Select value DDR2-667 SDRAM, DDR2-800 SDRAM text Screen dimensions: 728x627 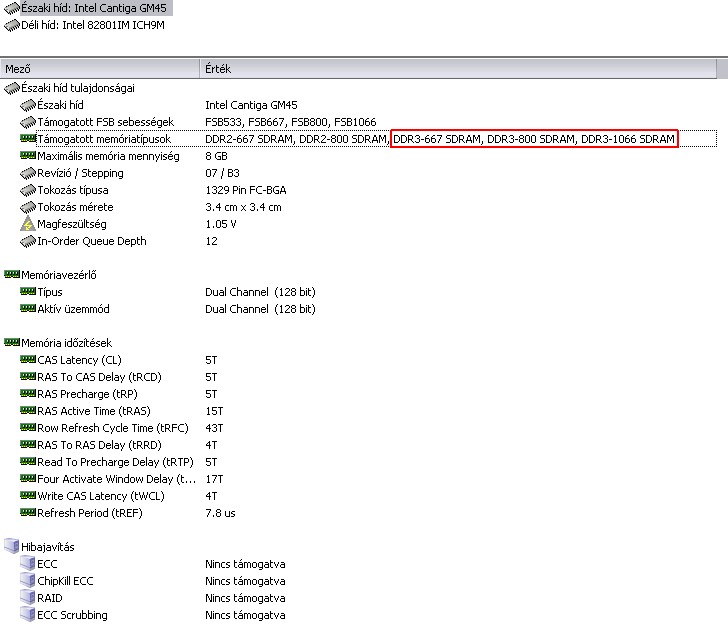pyautogui.click(x=296, y=139)
